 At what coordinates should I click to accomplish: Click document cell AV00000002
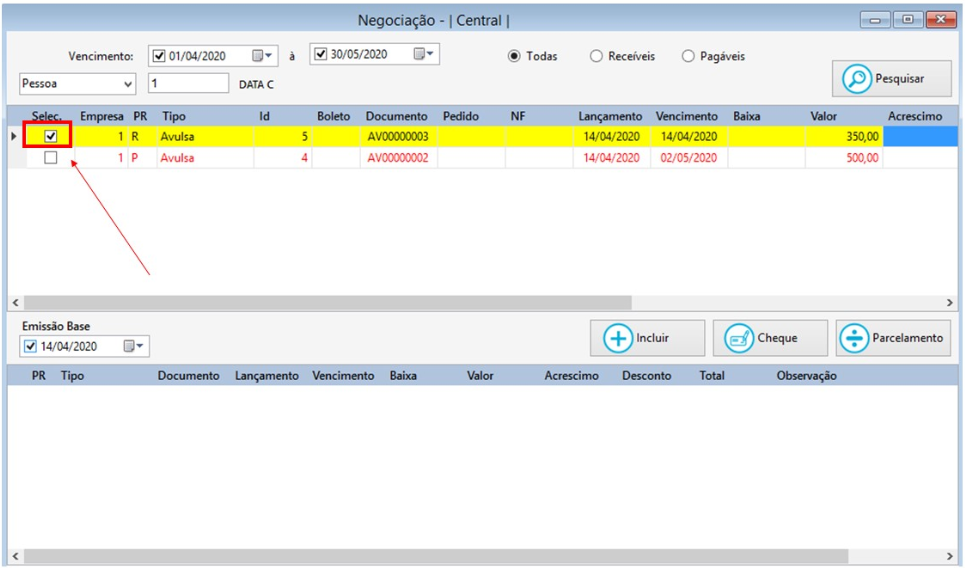(398, 158)
